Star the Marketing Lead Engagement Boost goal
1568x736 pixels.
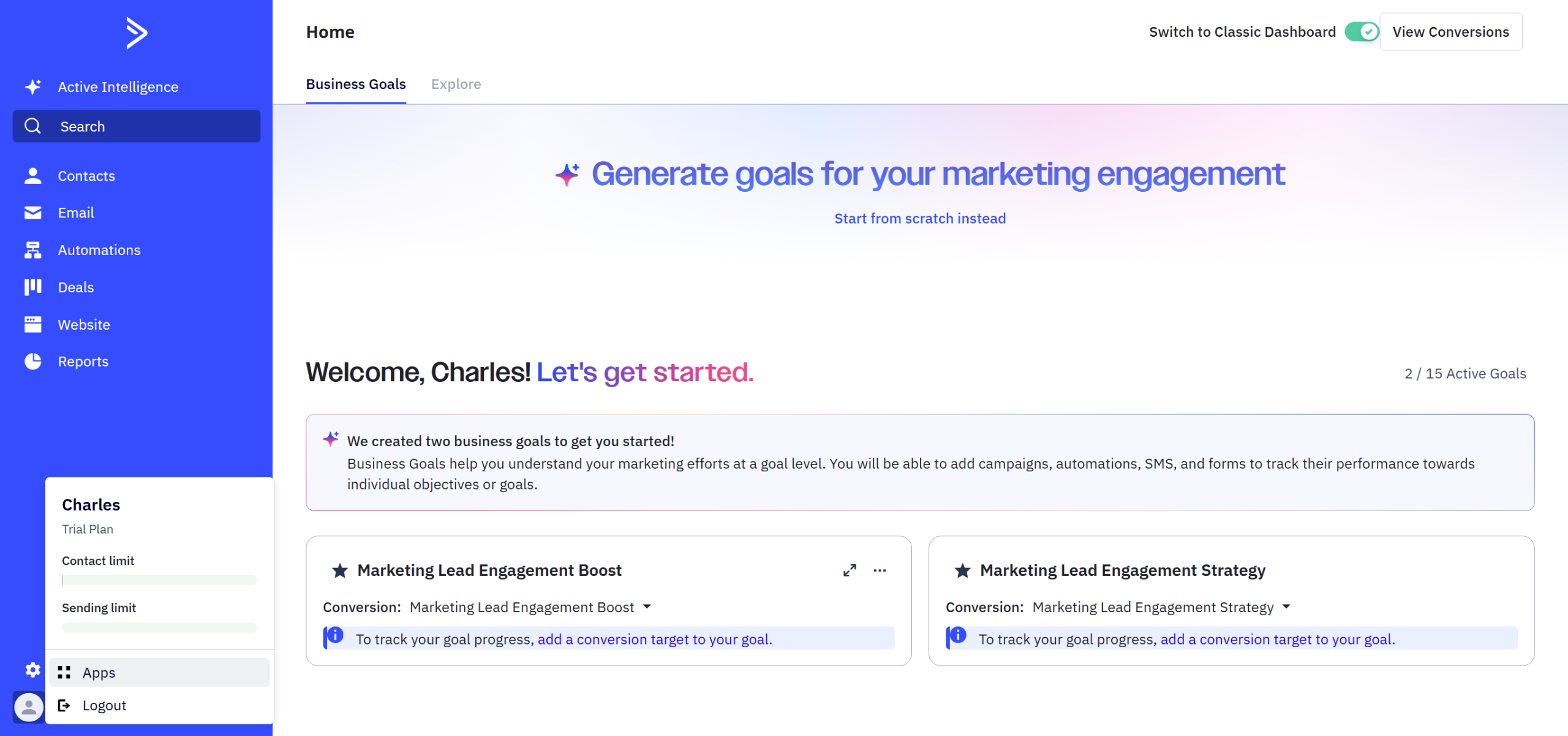tap(340, 571)
